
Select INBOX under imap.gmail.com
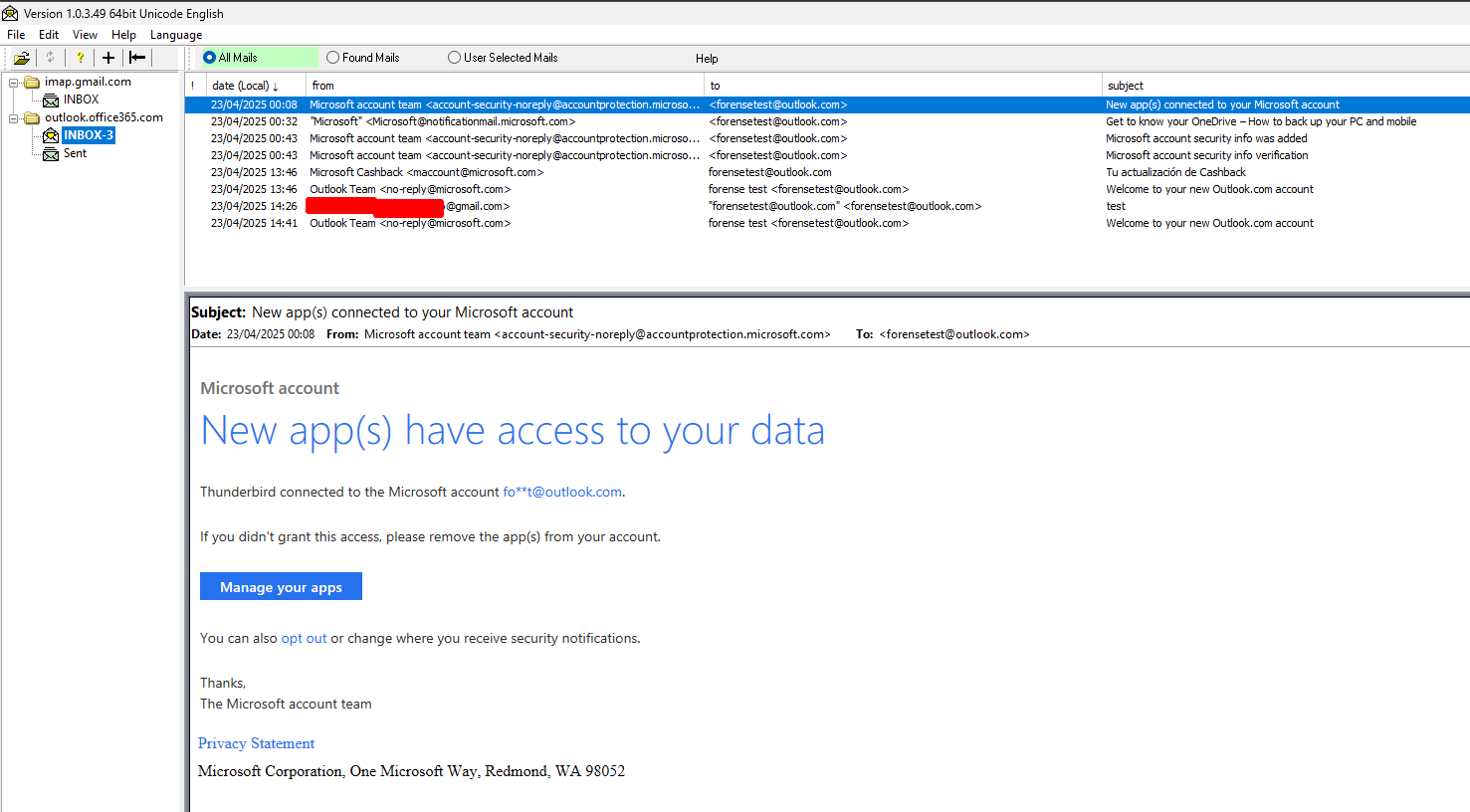pos(81,100)
